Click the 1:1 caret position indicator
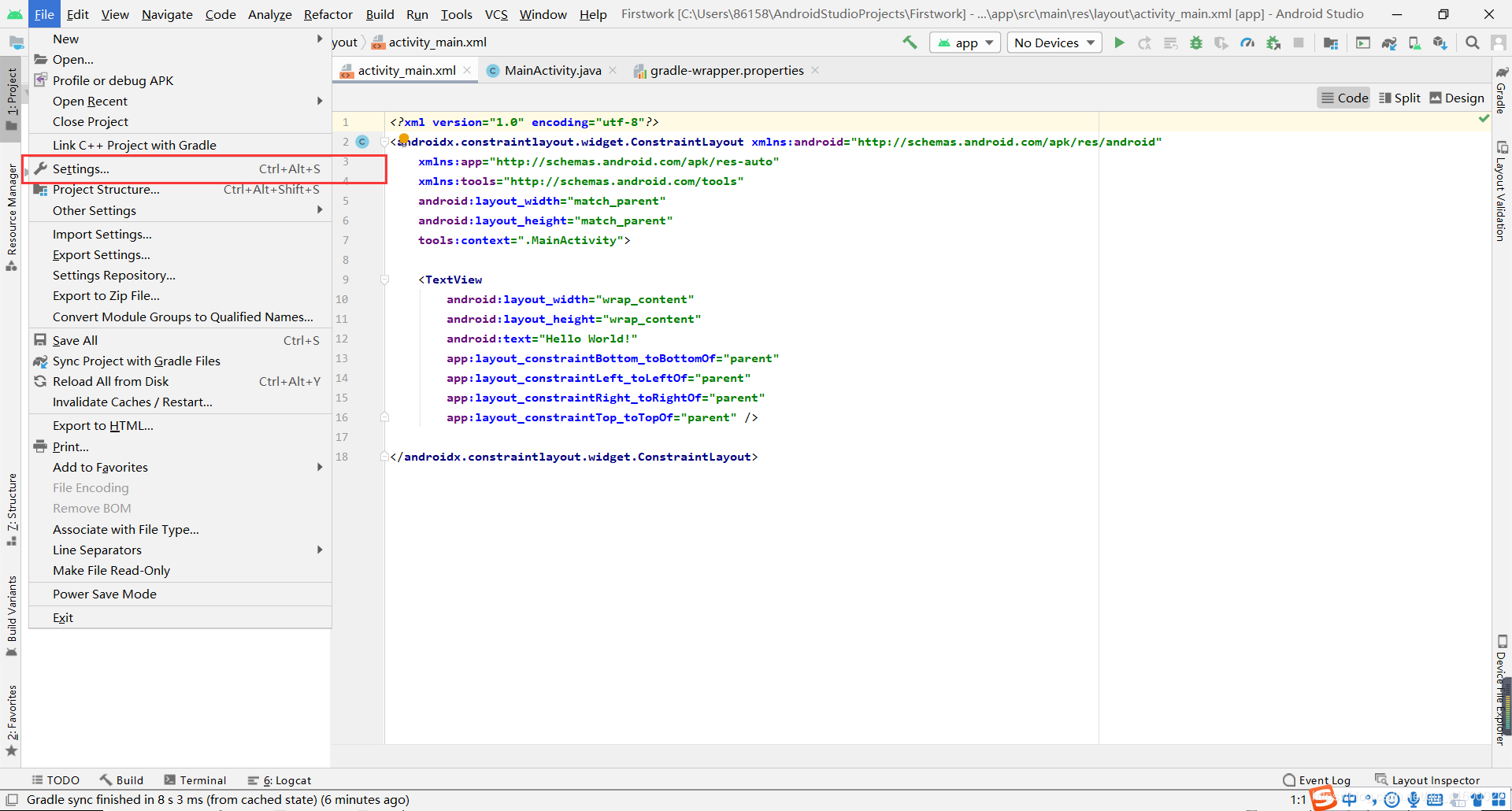The width and height of the screenshot is (1512, 811). (x=1298, y=800)
